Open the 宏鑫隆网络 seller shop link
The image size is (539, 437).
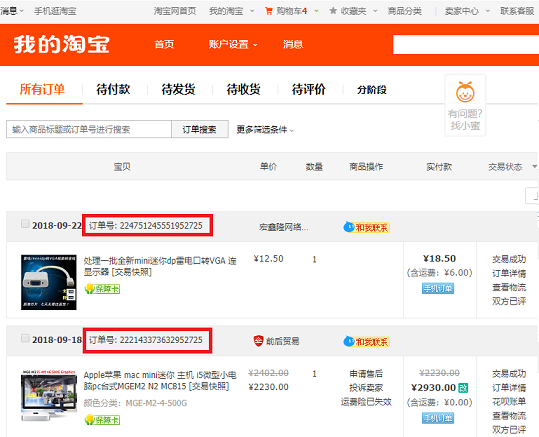[x=284, y=227]
